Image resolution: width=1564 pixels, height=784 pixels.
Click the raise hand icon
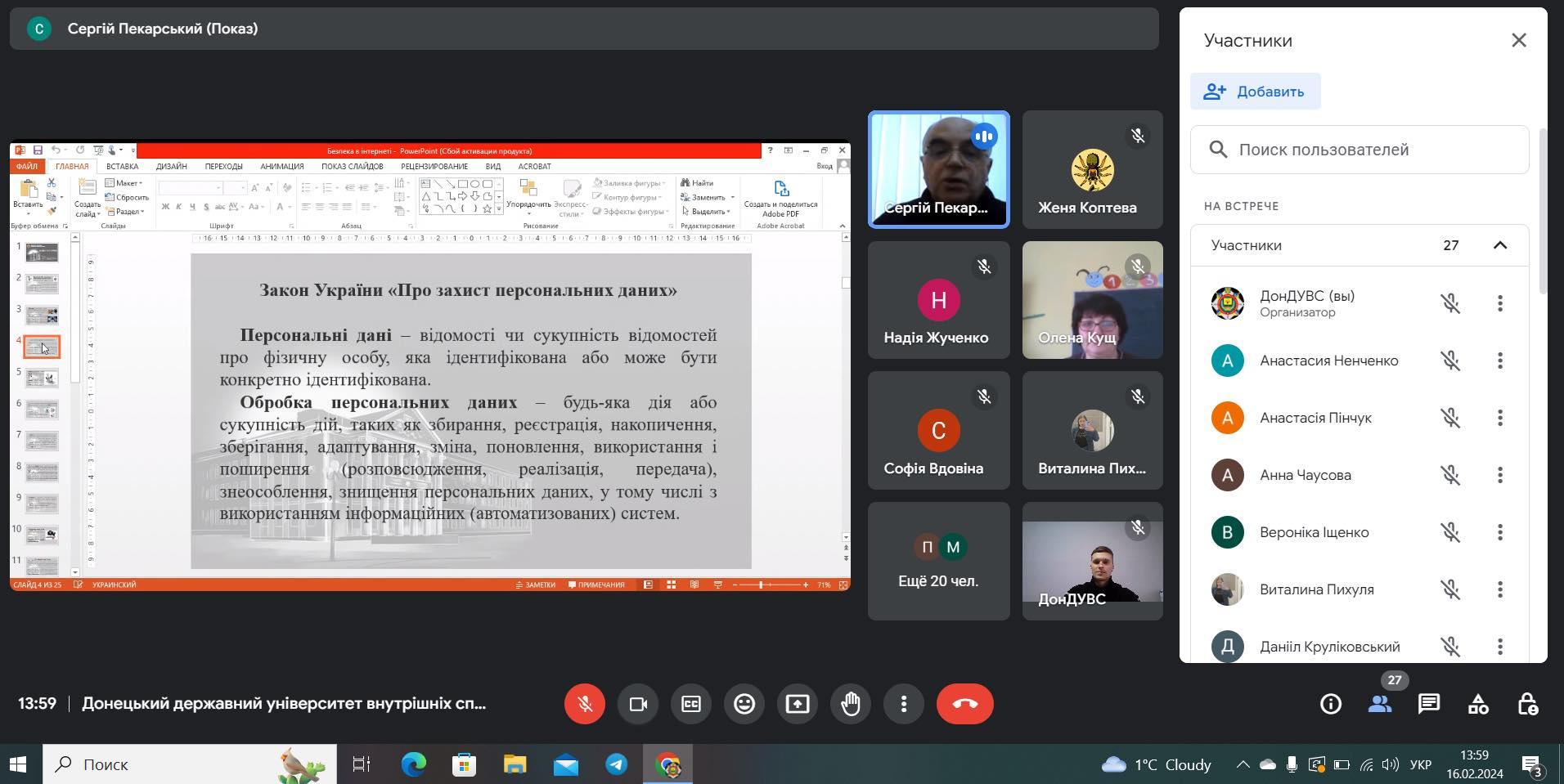(851, 704)
